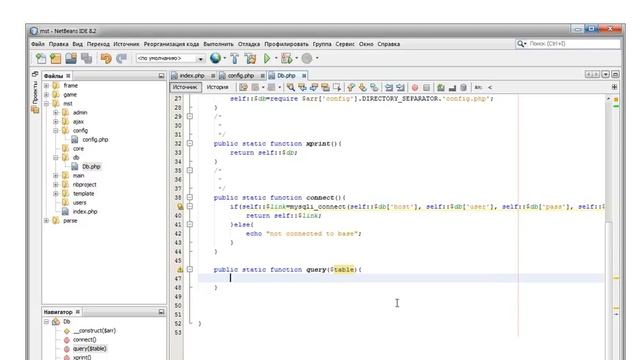This screenshot has height=360, width=640.
Task: Click the Find Next Occurrence icon
Action: click(314, 87)
